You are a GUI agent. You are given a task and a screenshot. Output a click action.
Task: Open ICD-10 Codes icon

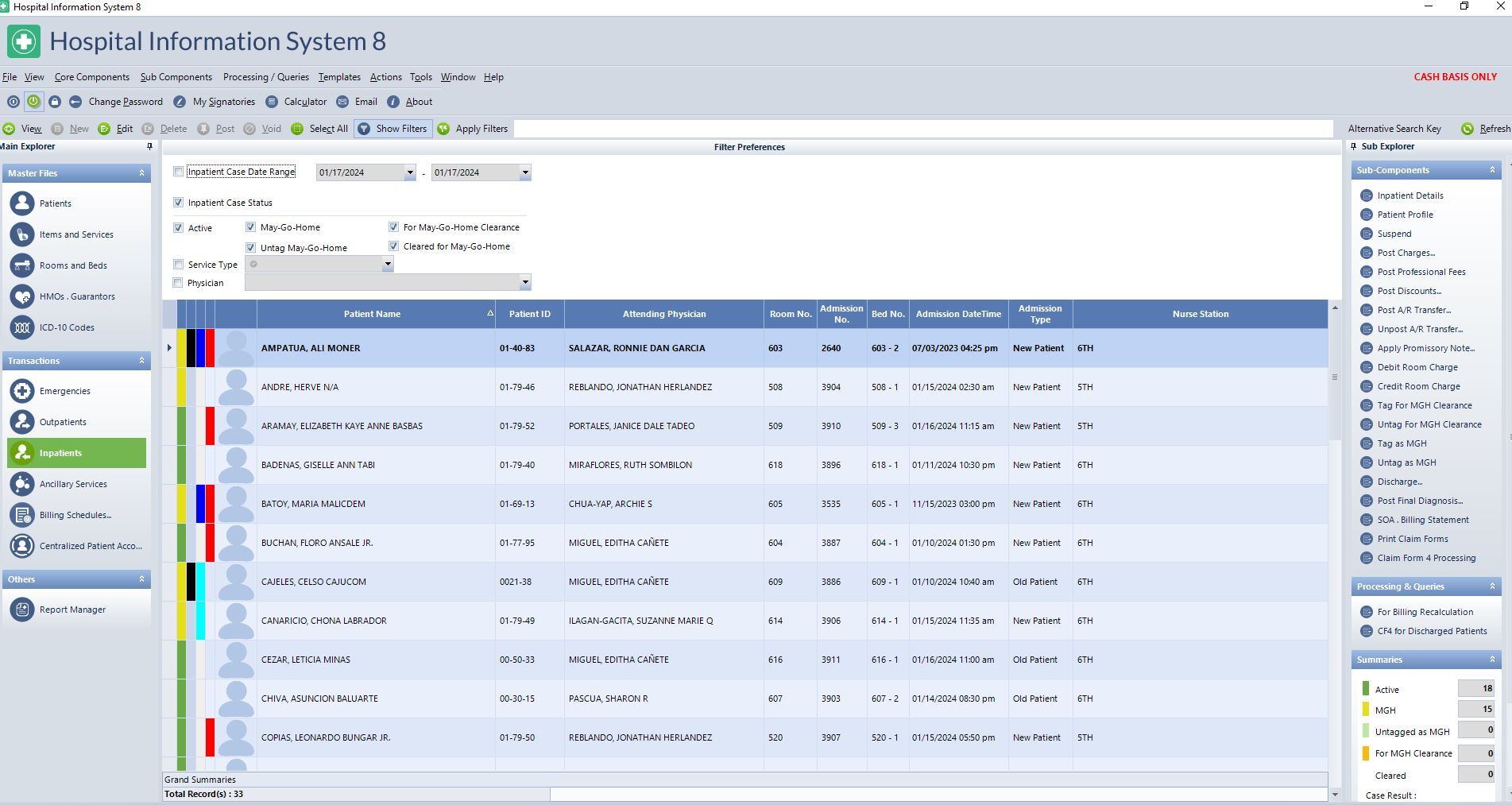pos(22,327)
